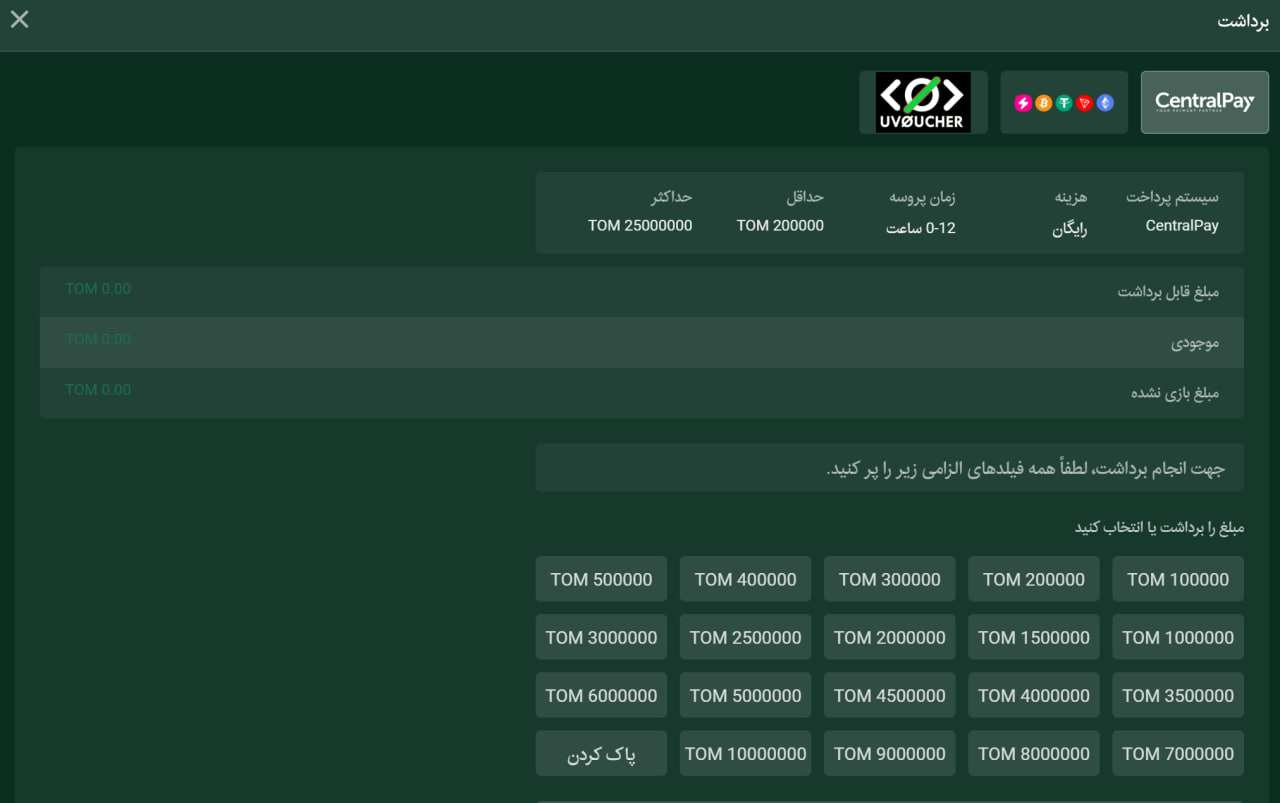Choose TOM 2500000 amount button
This screenshot has height=803, width=1280.
click(x=745, y=637)
